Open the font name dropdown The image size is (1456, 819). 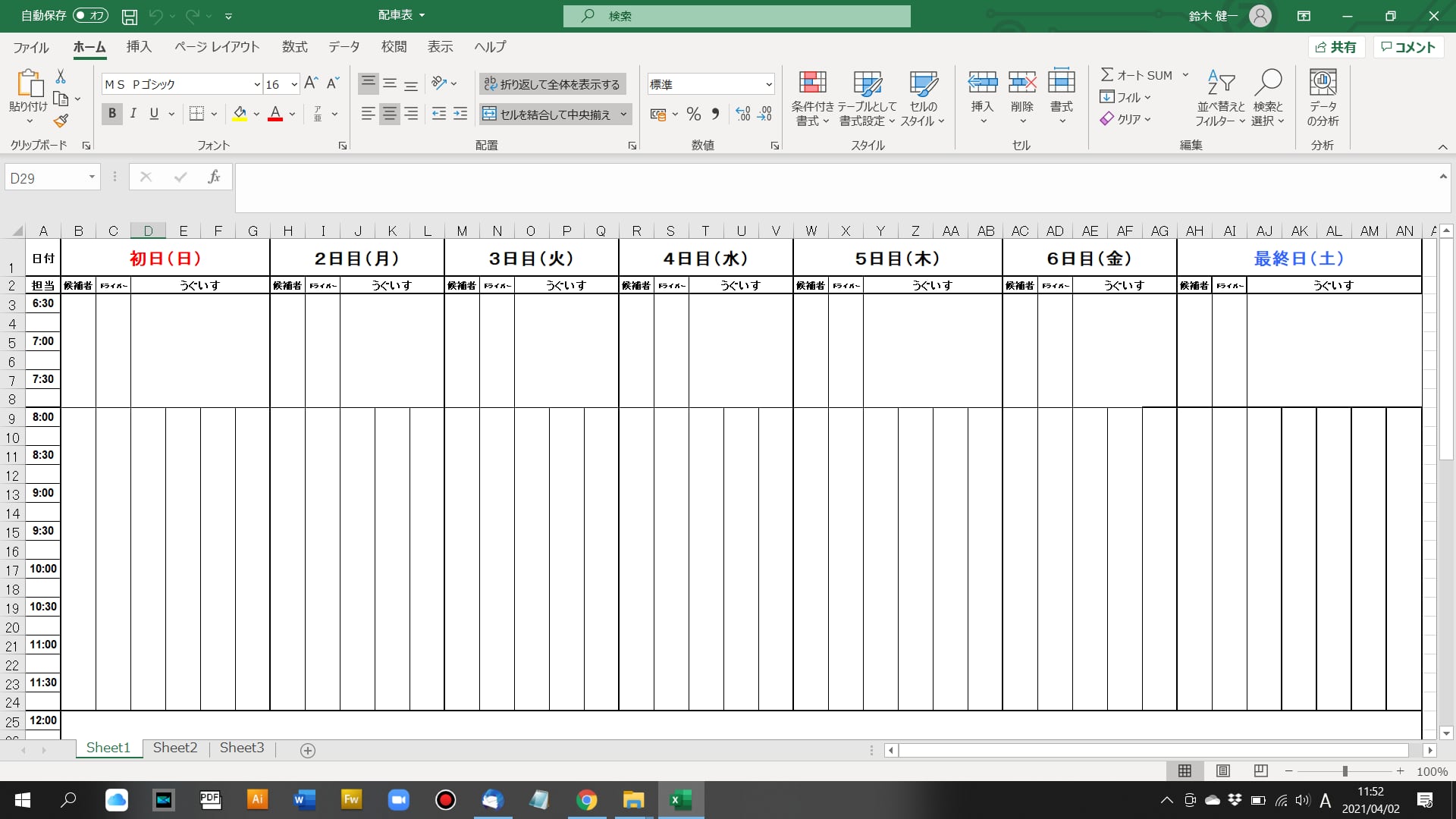pyautogui.click(x=258, y=84)
